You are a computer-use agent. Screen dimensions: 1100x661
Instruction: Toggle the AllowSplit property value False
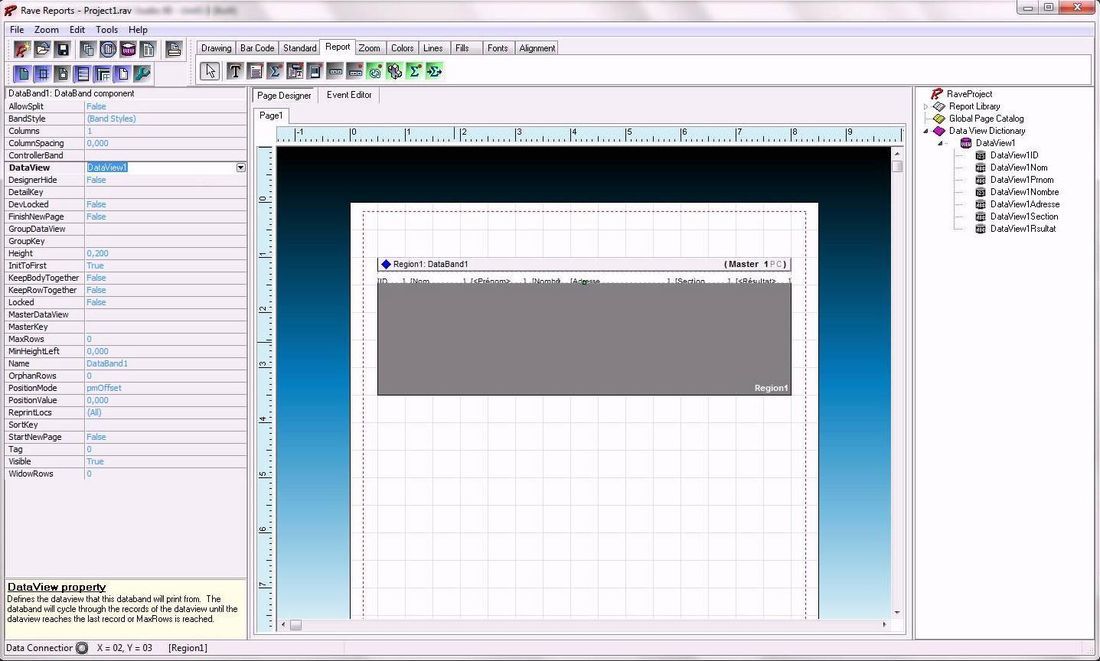96,106
